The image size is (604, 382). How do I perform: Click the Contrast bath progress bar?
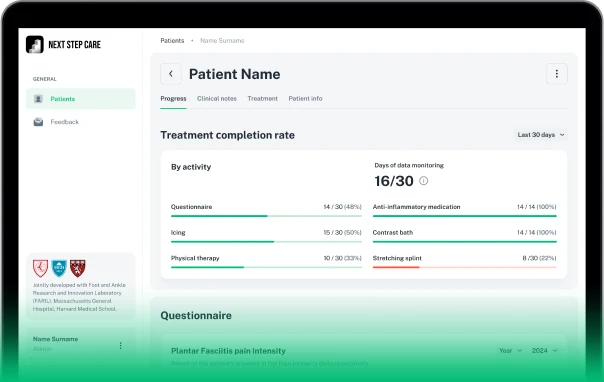coord(465,242)
